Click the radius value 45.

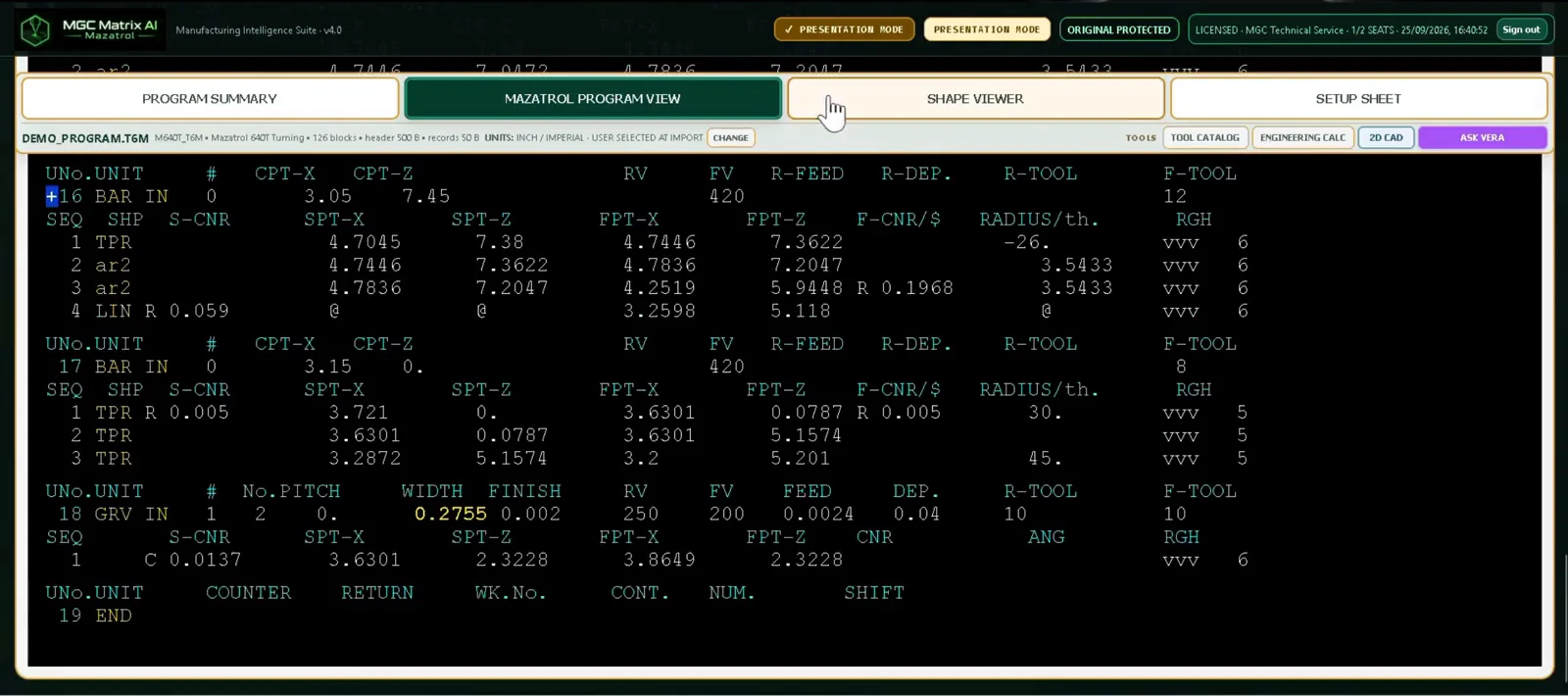tap(1045, 459)
